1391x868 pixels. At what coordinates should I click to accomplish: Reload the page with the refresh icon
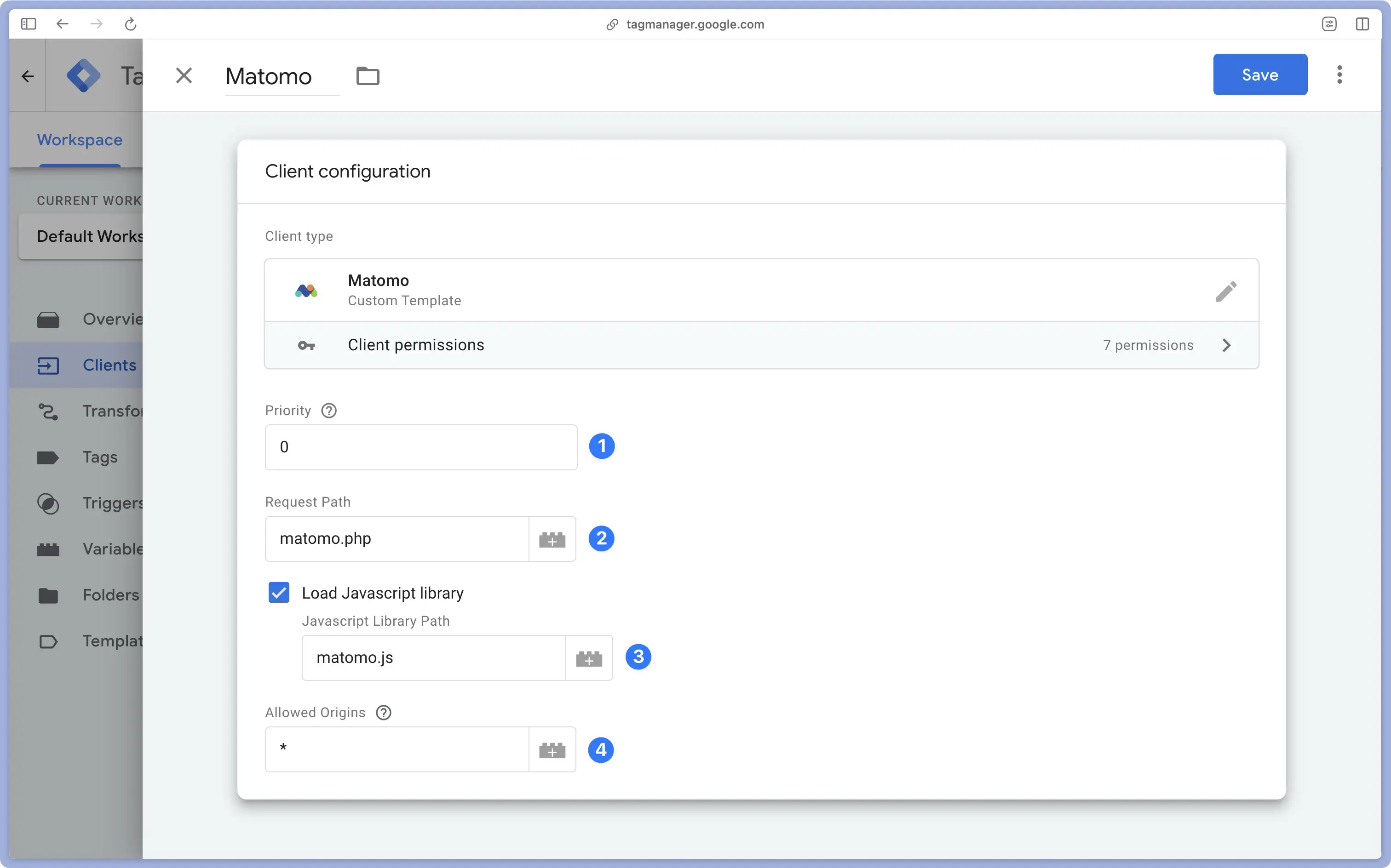tap(131, 24)
